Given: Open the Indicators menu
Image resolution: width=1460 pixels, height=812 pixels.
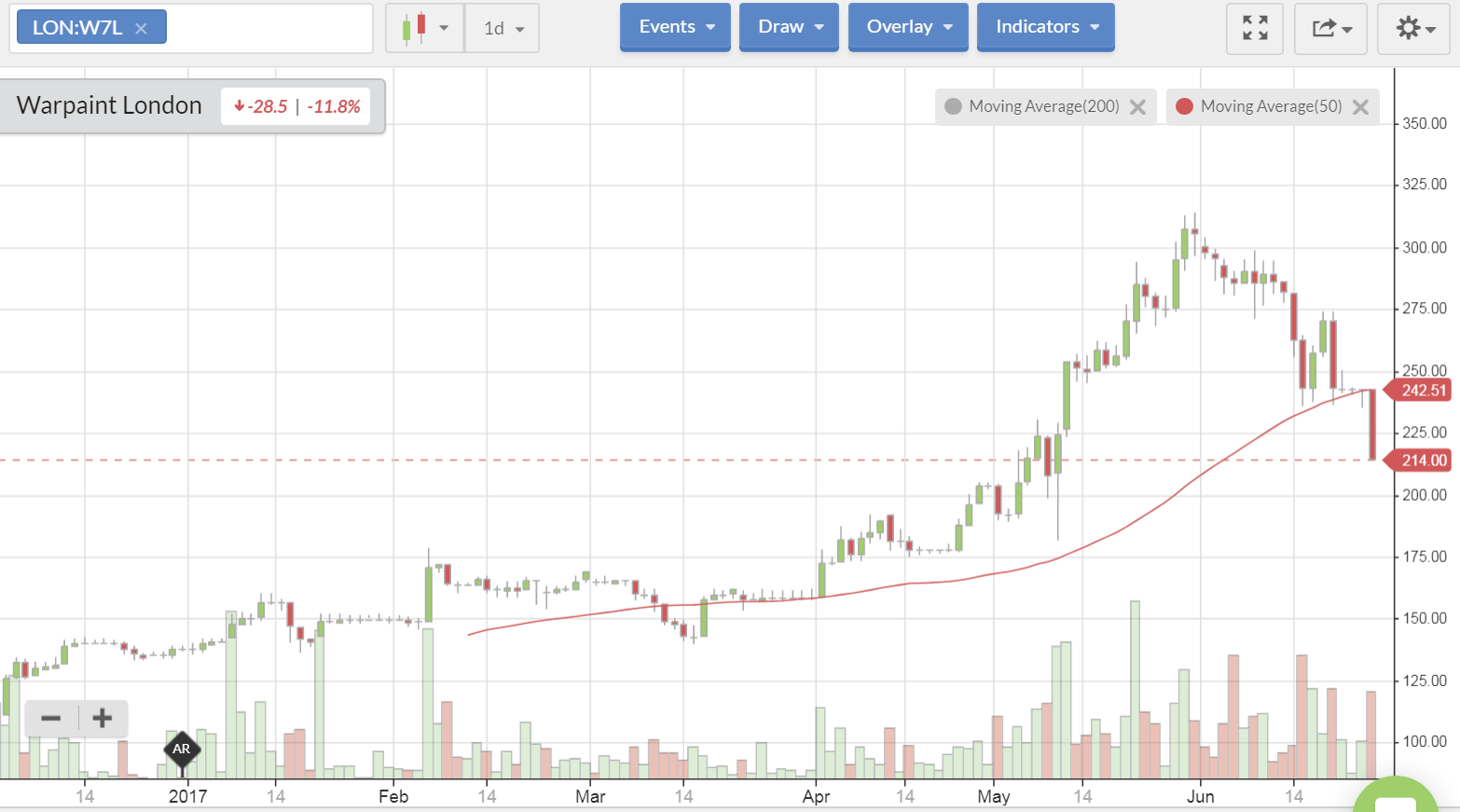Looking at the screenshot, I should coord(1046,27).
